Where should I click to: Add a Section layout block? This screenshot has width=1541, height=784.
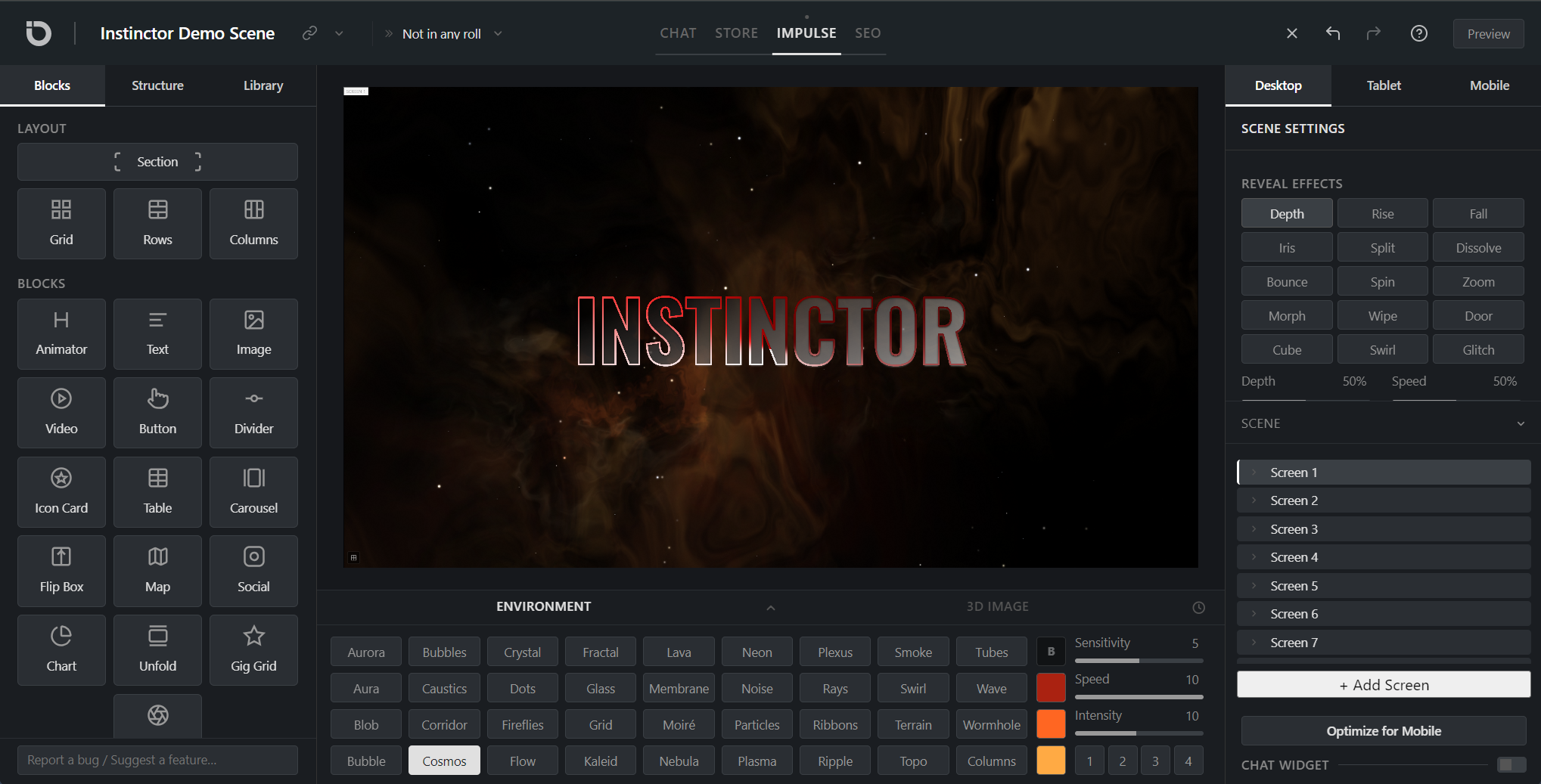coord(157,162)
